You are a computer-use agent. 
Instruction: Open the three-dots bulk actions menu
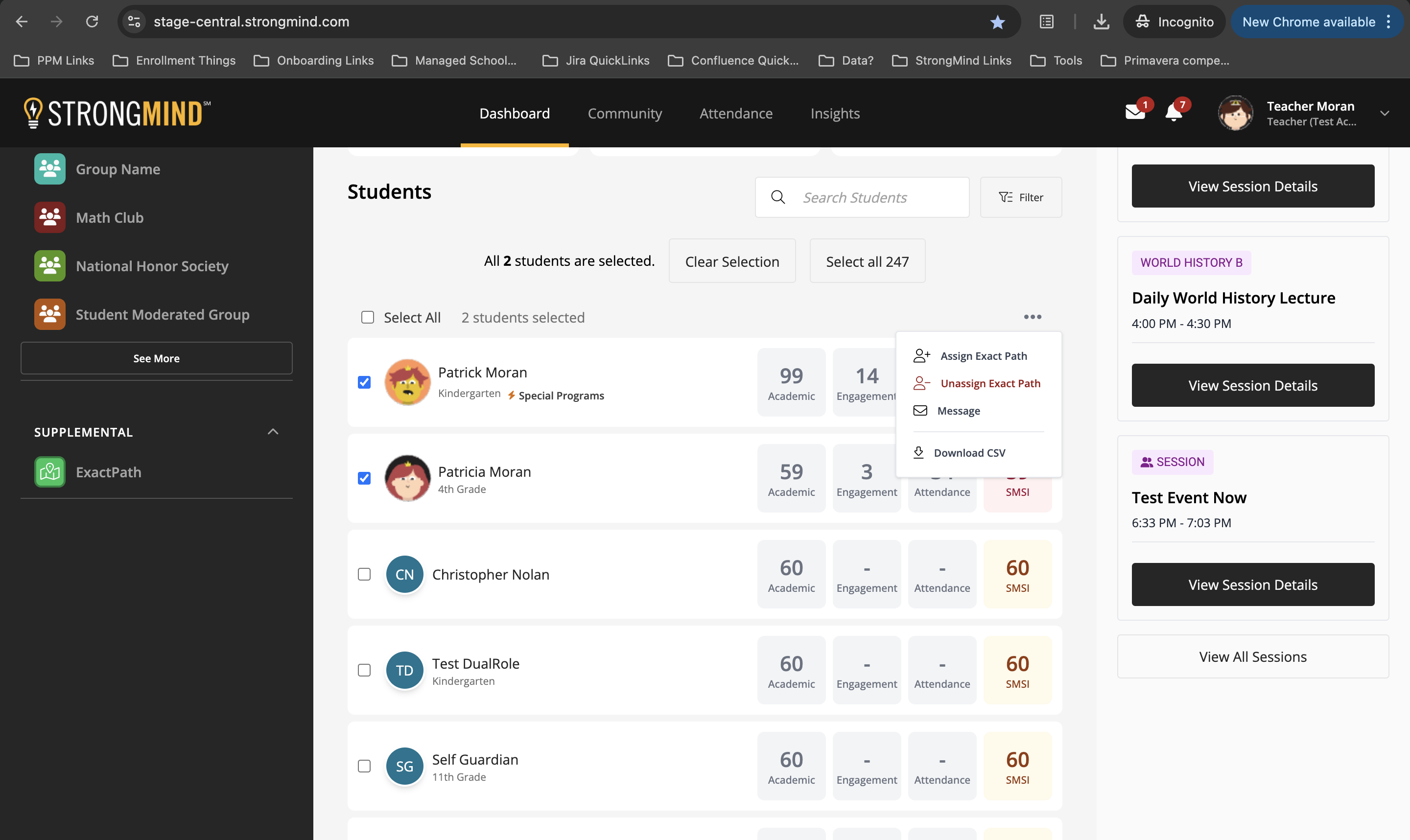click(1033, 316)
